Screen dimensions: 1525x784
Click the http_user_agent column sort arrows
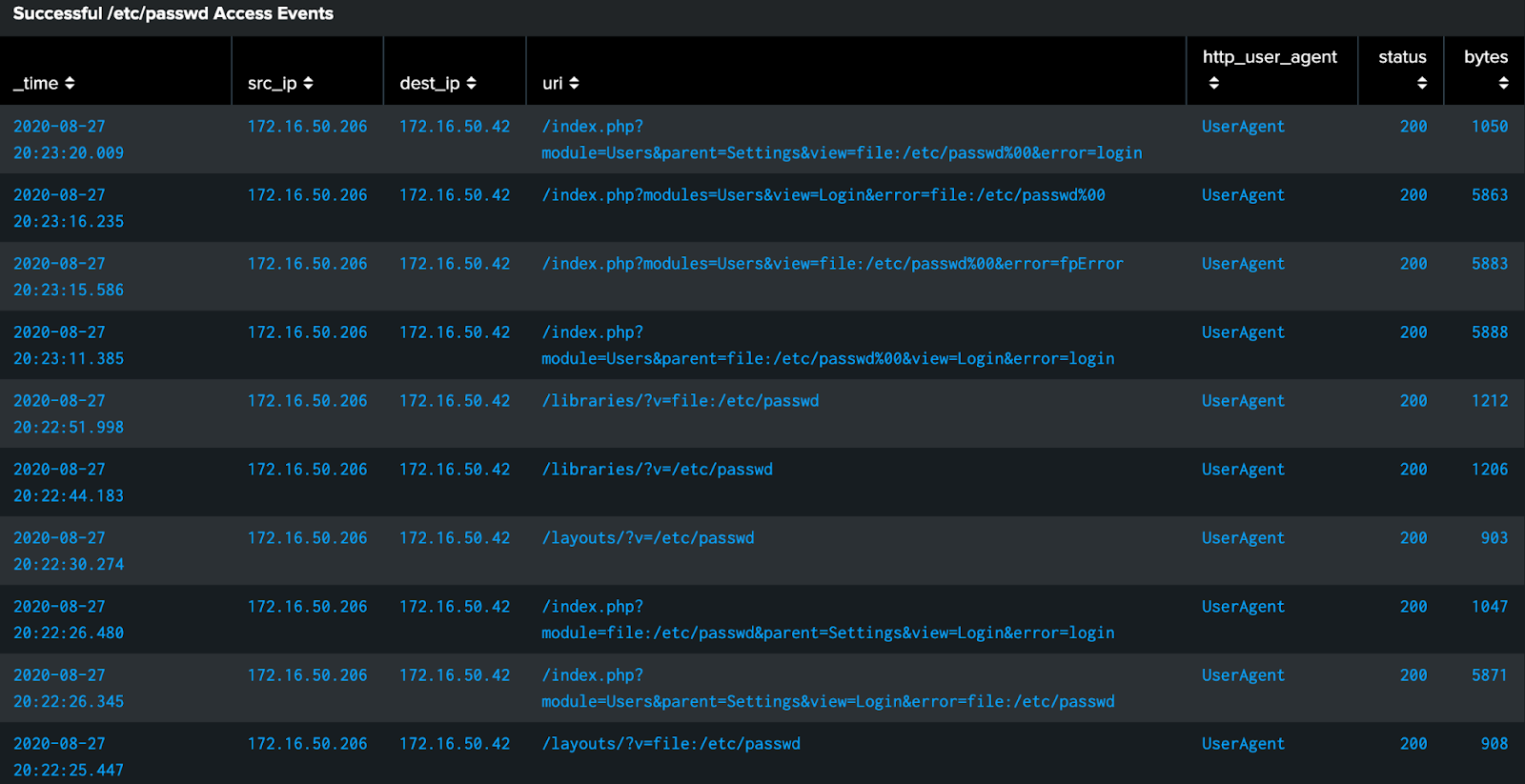pos(1214,83)
